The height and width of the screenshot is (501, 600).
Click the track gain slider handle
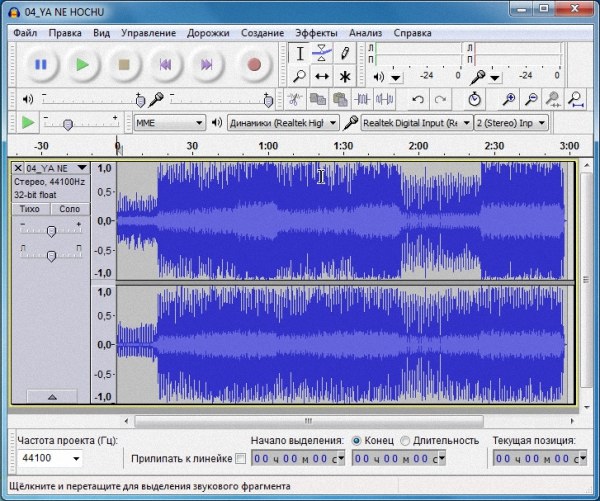51,231
